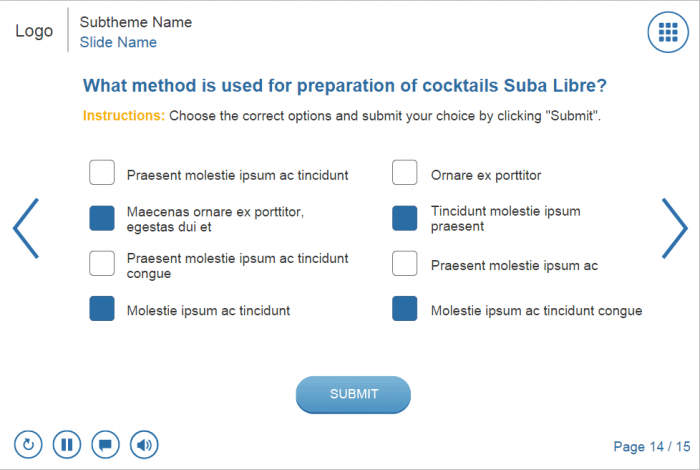Image resolution: width=700 pixels, height=470 pixels.
Task: Go to next slide arrow
Action: tap(674, 228)
